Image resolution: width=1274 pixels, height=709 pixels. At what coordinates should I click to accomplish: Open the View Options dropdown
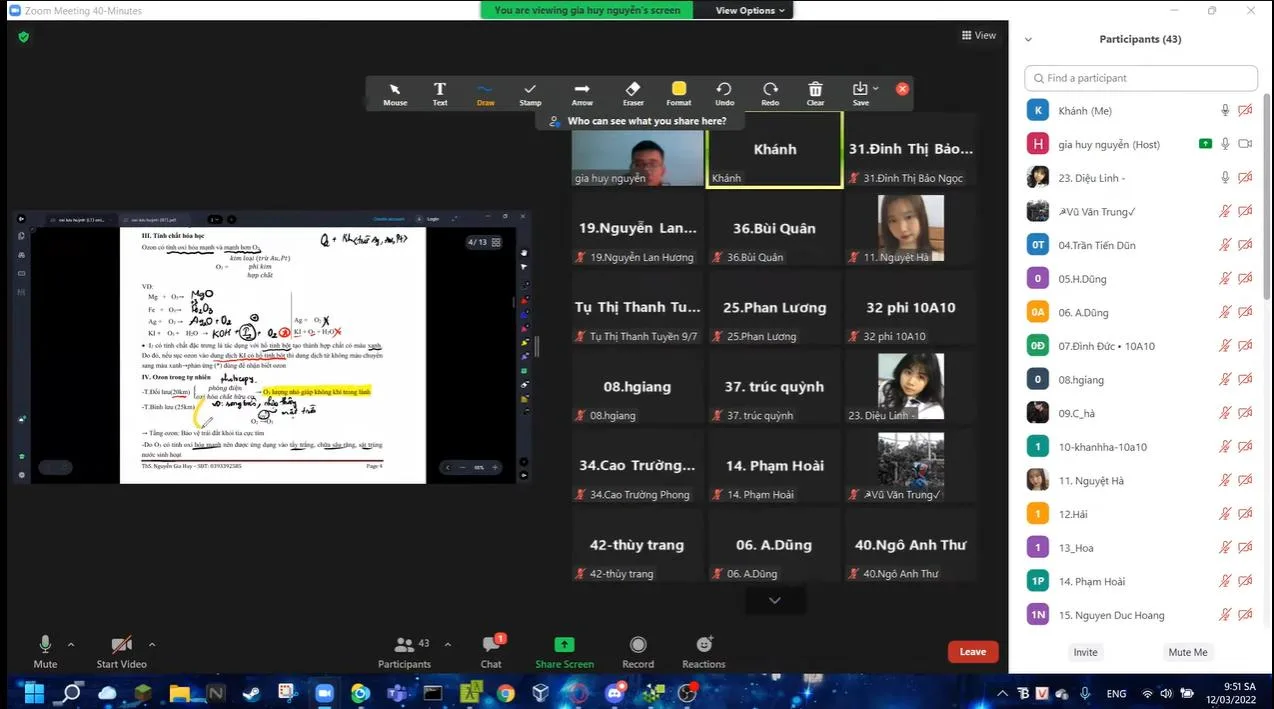[x=750, y=10]
